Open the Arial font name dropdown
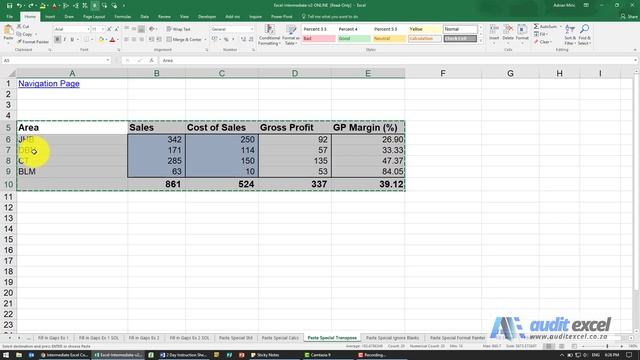The image size is (640, 360). click(x=88, y=29)
